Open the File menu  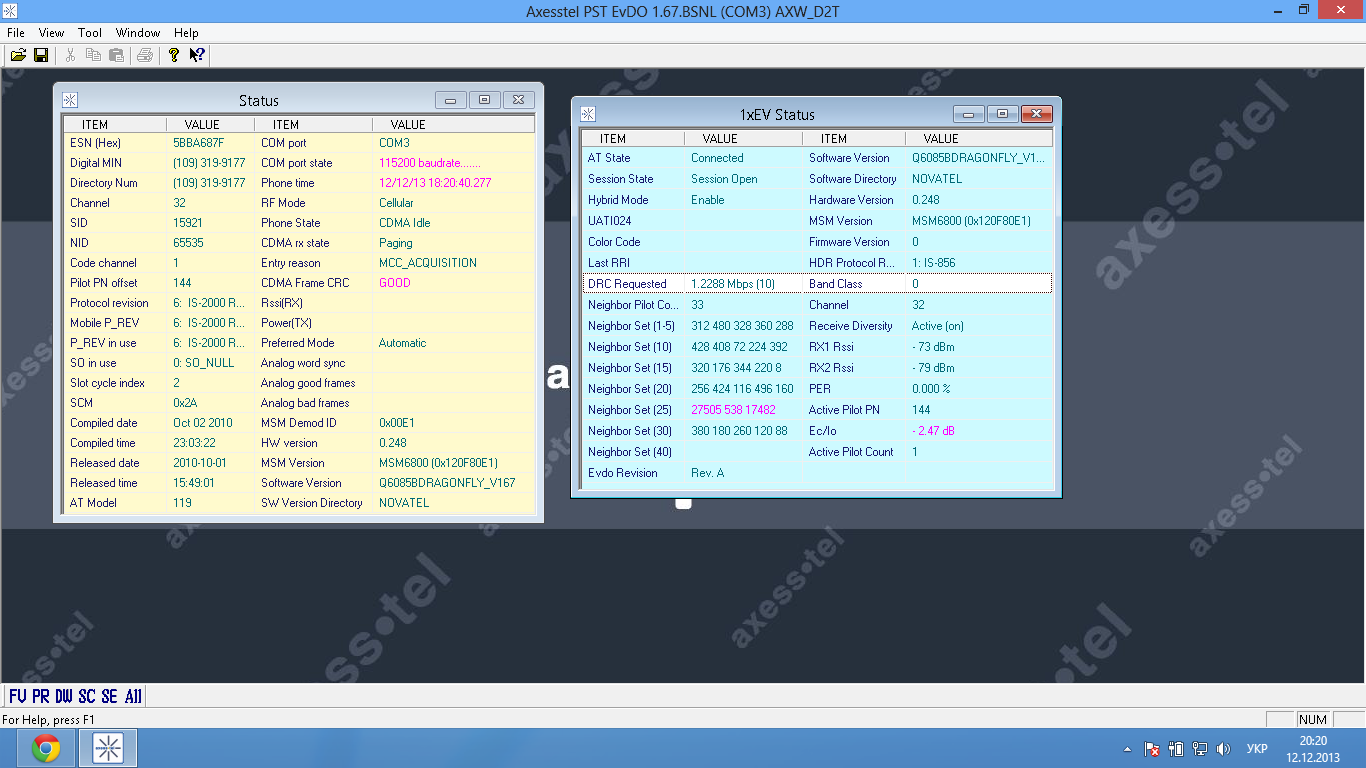click(x=16, y=33)
